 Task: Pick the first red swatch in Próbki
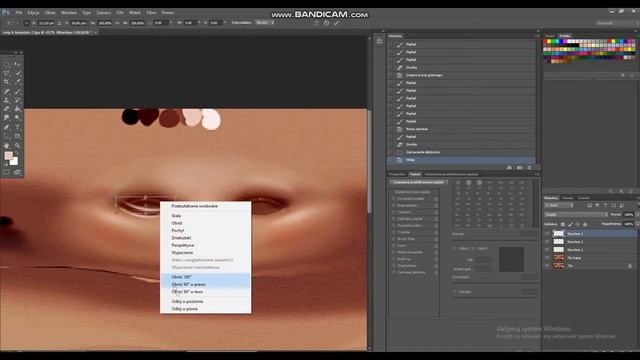pyautogui.click(x=546, y=42)
